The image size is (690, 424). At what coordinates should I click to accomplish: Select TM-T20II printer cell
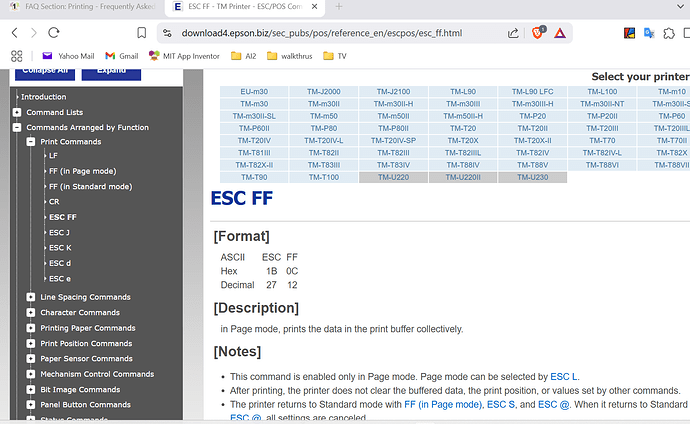[x=532, y=128]
